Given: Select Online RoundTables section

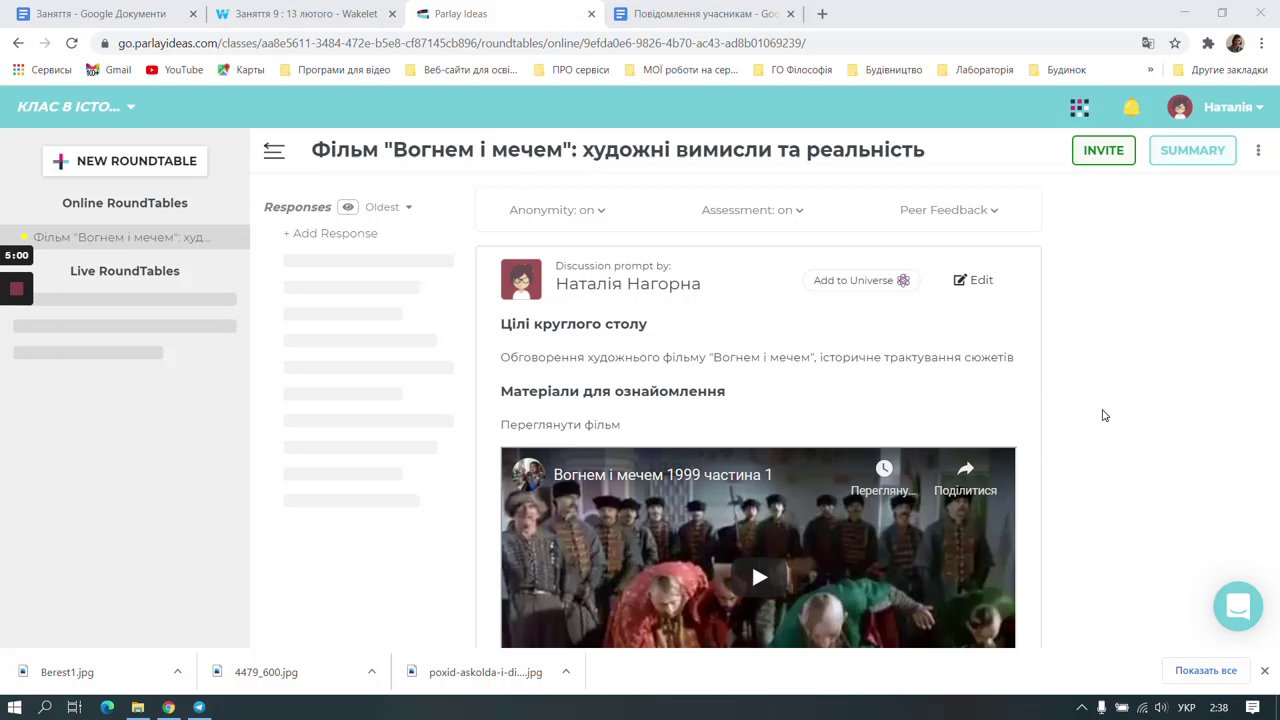Looking at the screenshot, I should tap(125, 203).
